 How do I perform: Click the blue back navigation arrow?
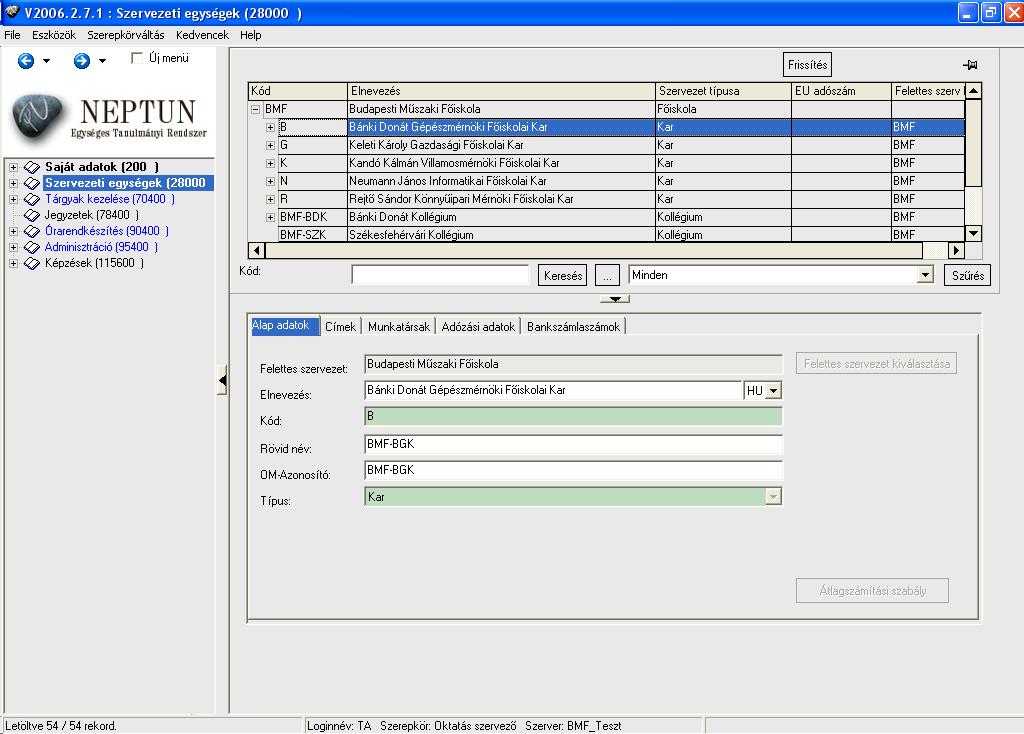tap(25, 61)
